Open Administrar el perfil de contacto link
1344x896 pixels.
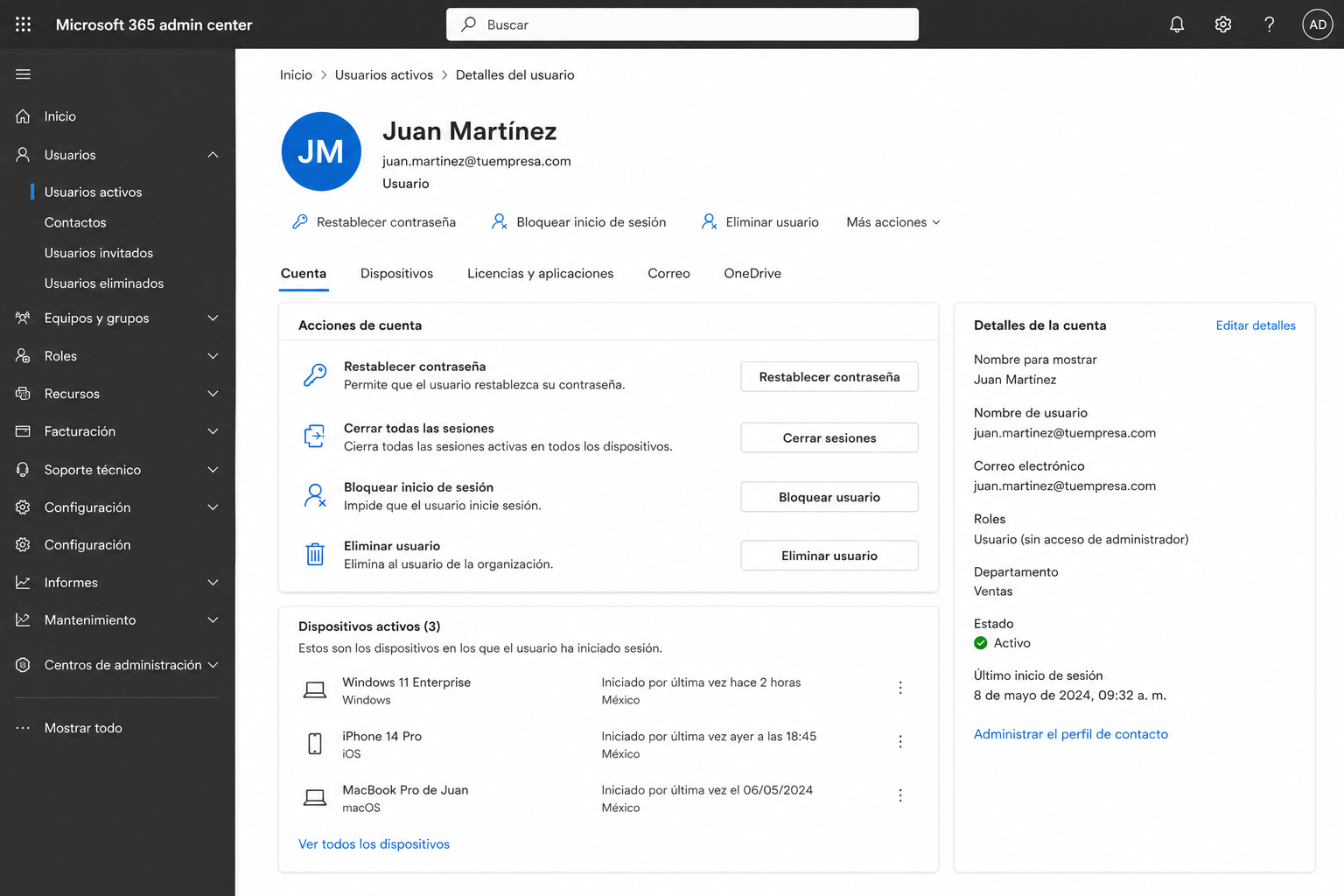click(1071, 734)
